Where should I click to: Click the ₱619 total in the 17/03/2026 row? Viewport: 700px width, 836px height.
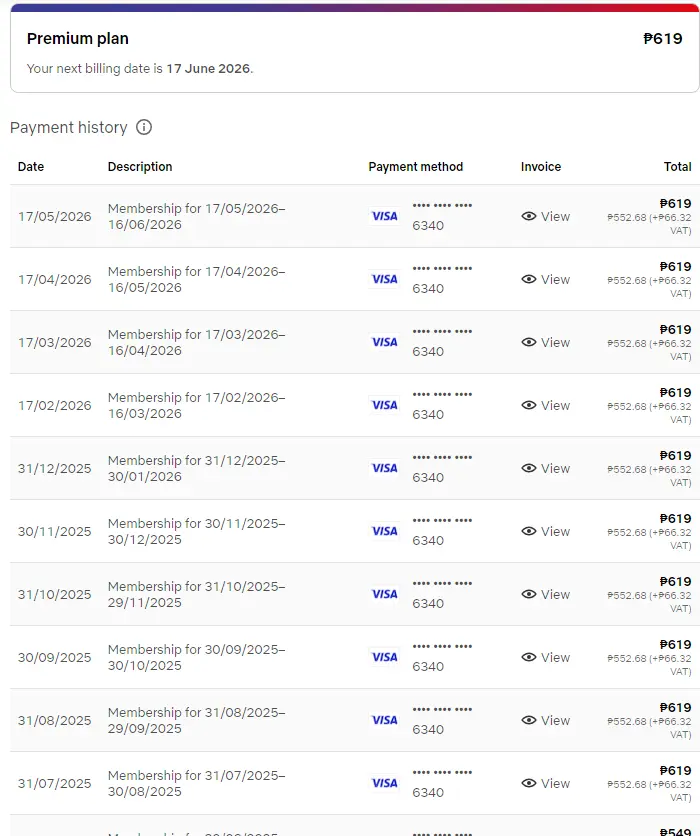click(x=675, y=329)
